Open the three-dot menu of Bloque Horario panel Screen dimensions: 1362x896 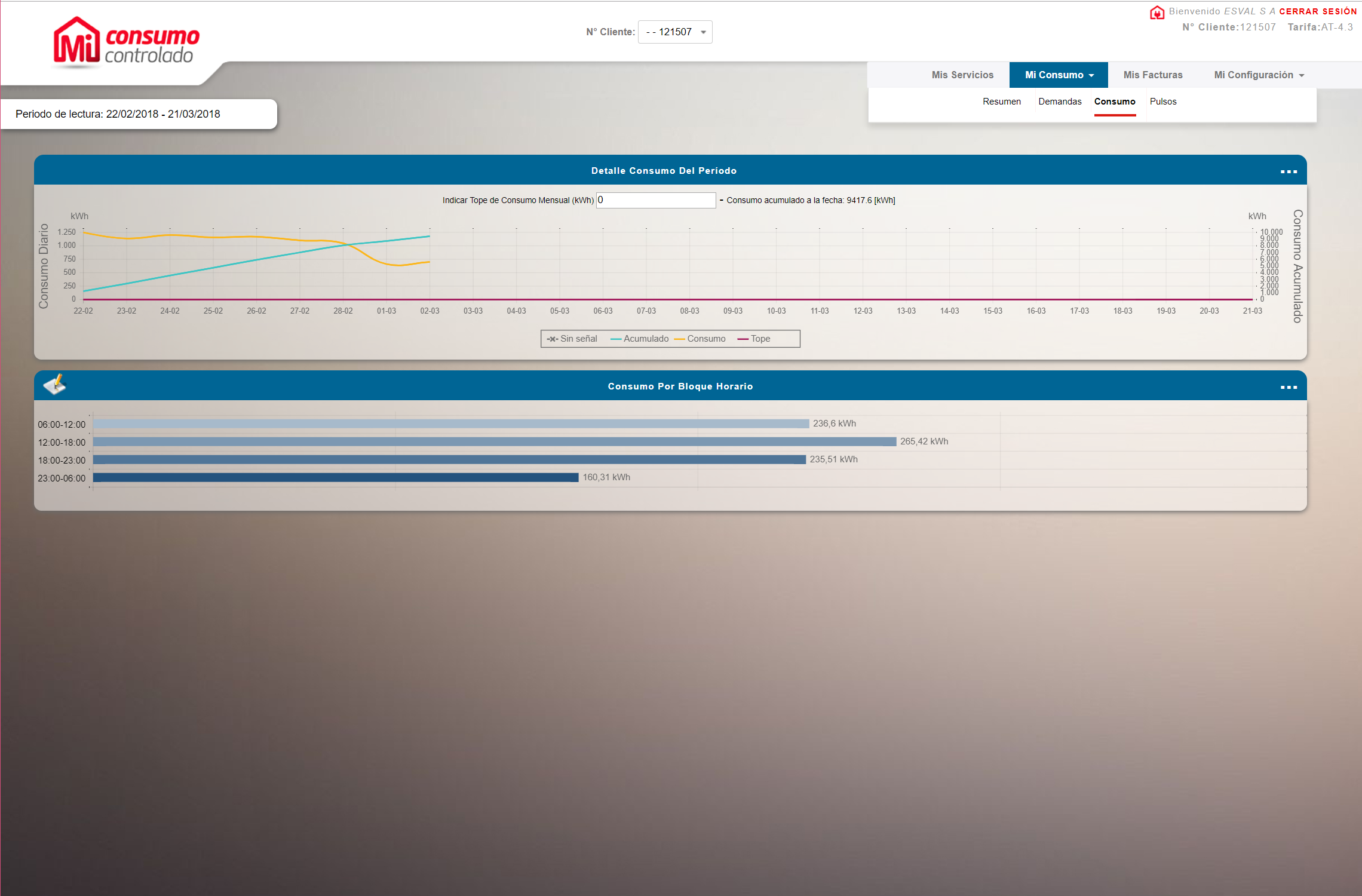[x=1289, y=387]
